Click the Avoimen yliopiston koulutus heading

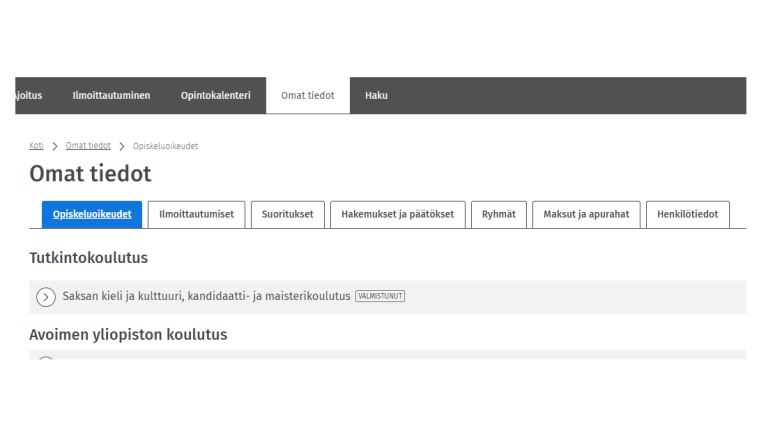click(x=128, y=335)
